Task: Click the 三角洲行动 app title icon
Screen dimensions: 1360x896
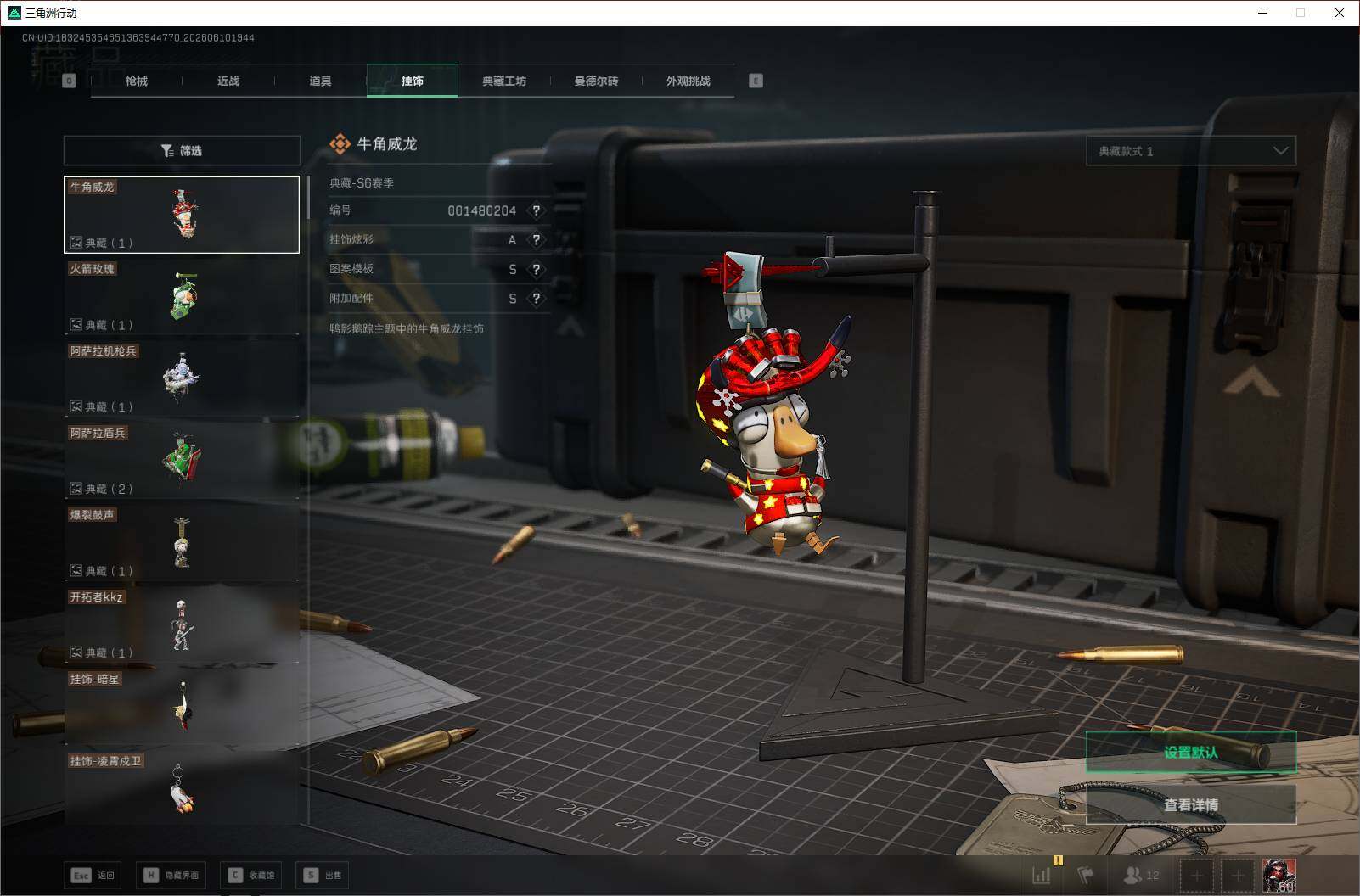Action: point(14,13)
